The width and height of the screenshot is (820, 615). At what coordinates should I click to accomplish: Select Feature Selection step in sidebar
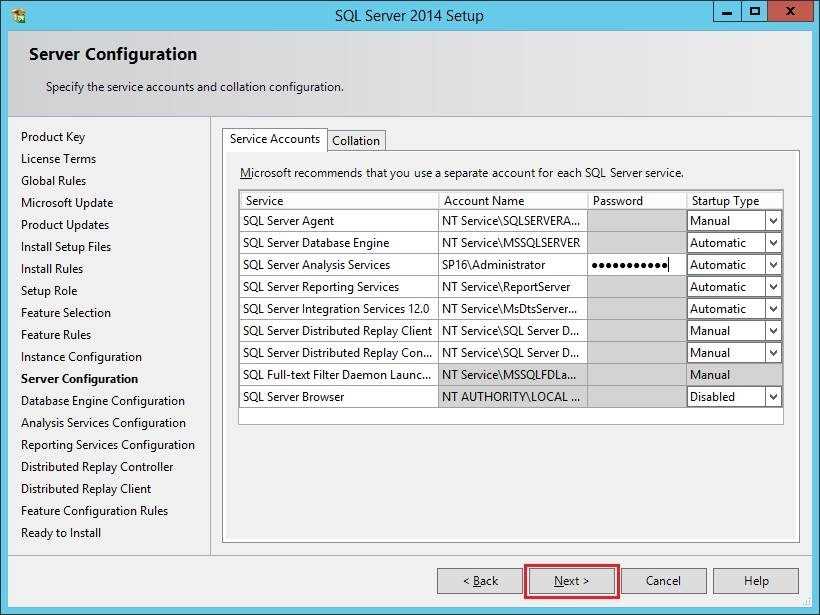pyautogui.click(x=66, y=313)
